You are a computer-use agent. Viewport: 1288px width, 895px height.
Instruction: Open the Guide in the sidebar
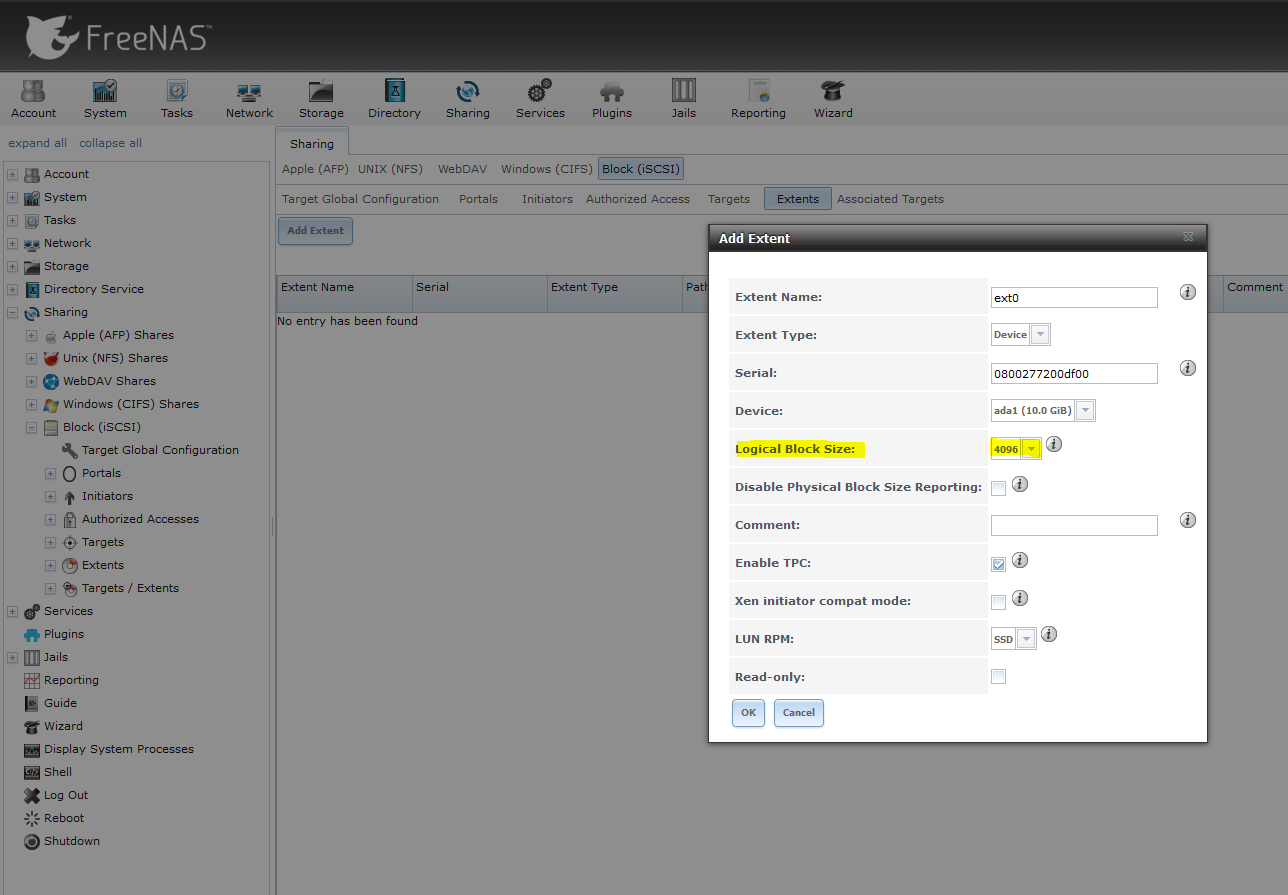coord(60,703)
